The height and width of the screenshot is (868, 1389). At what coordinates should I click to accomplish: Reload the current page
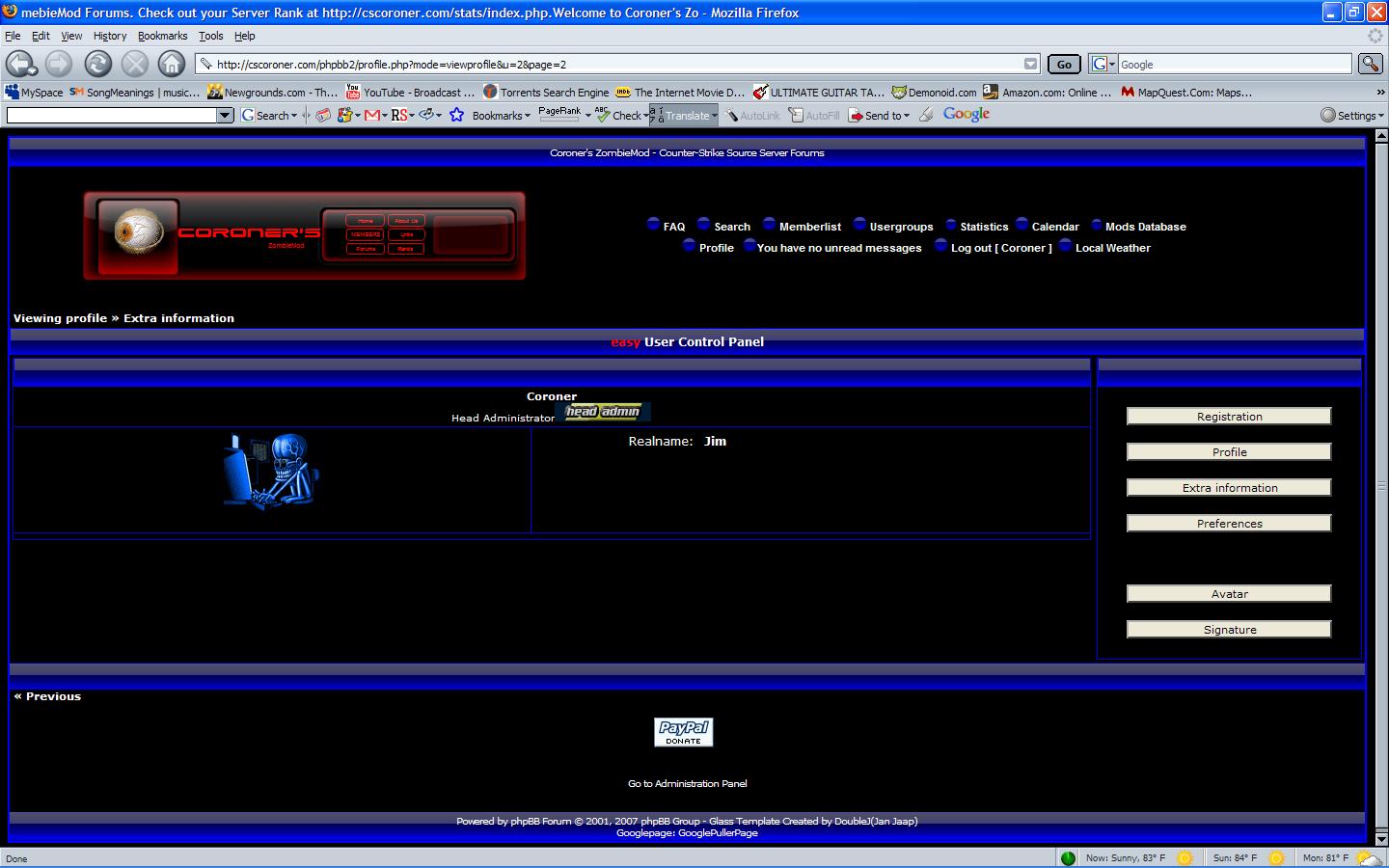[x=97, y=65]
